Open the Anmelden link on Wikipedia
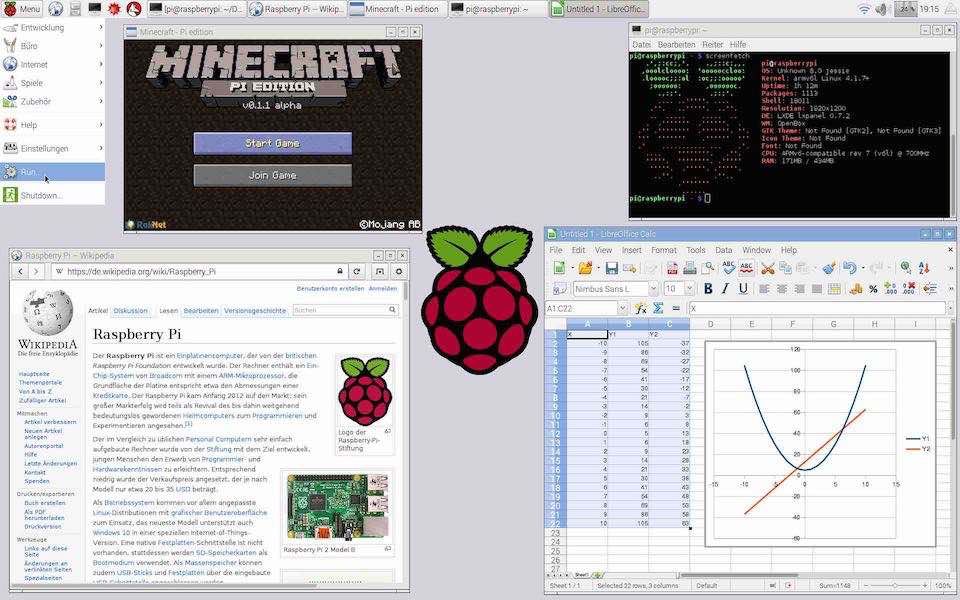This screenshot has width=960, height=600. tap(384, 289)
